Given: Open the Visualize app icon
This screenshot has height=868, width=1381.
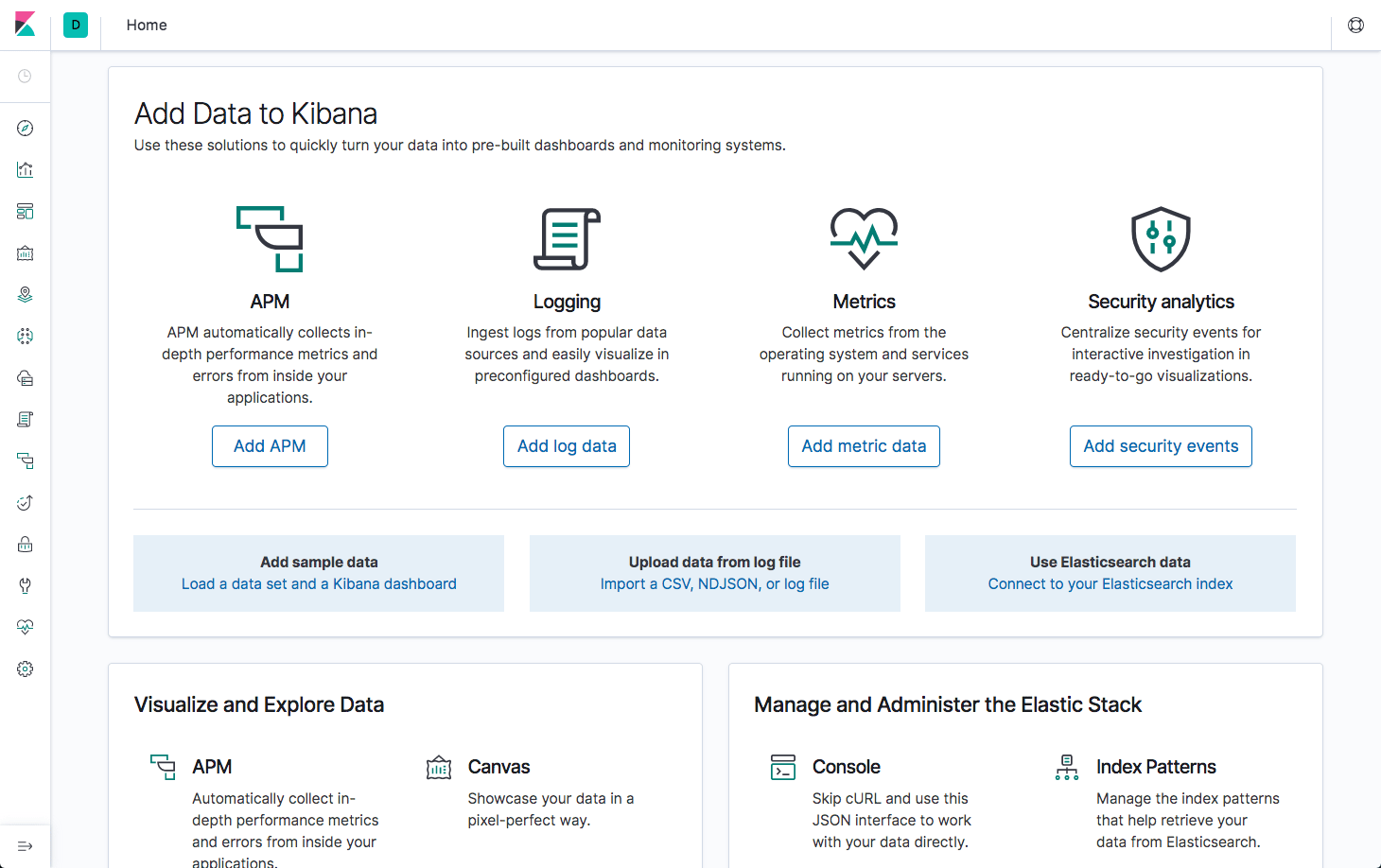Looking at the screenshot, I should 25,169.
